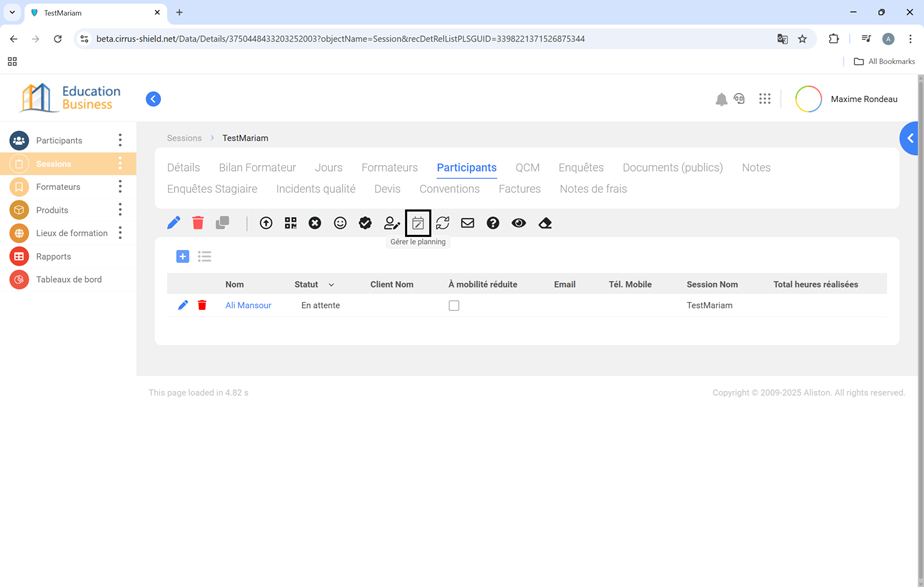
Task: Collapse the left sidebar with arrow button
Action: click(153, 99)
